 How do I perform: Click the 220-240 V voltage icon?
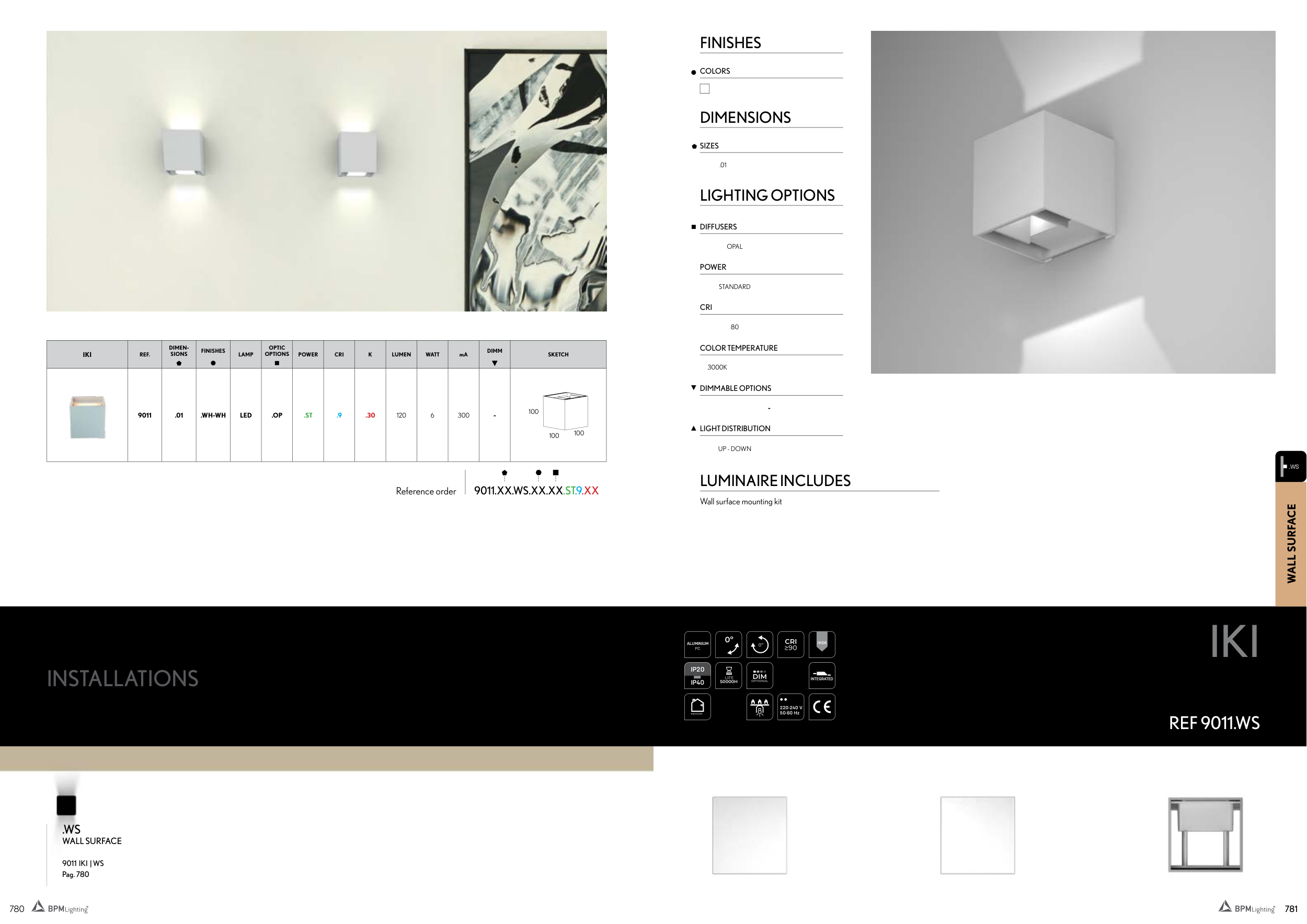[x=790, y=707]
